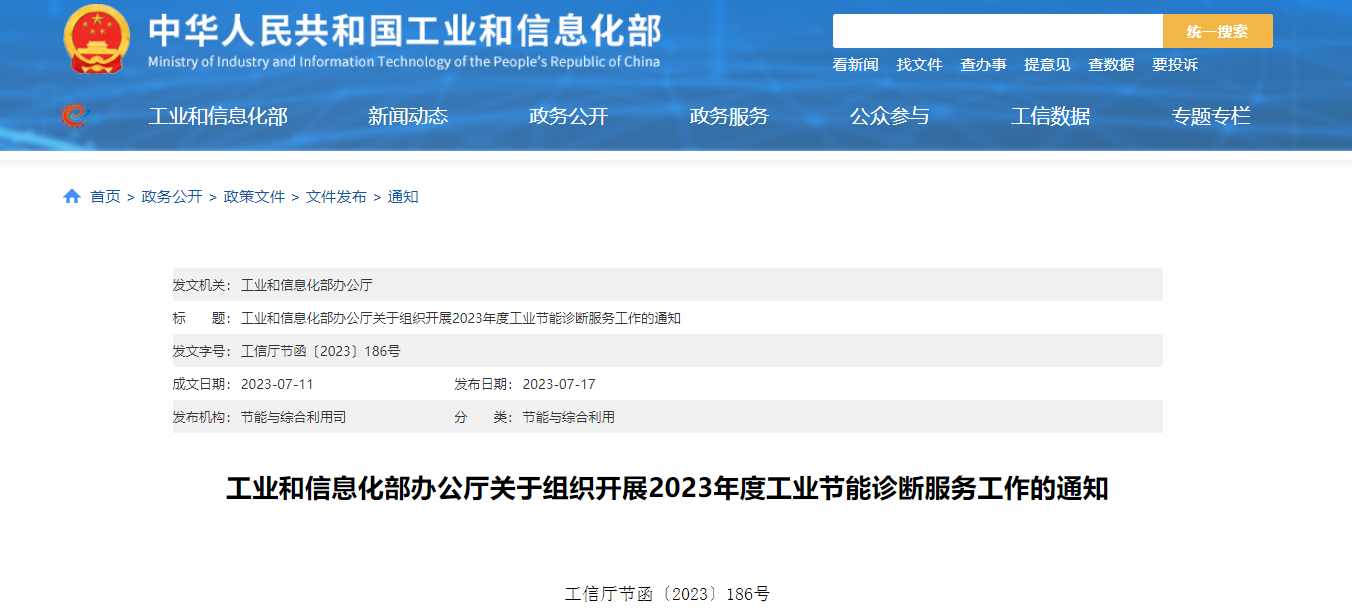Open the 提意见 quick link
Viewport: 1352px width, 612px height.
coord(1047,65)
